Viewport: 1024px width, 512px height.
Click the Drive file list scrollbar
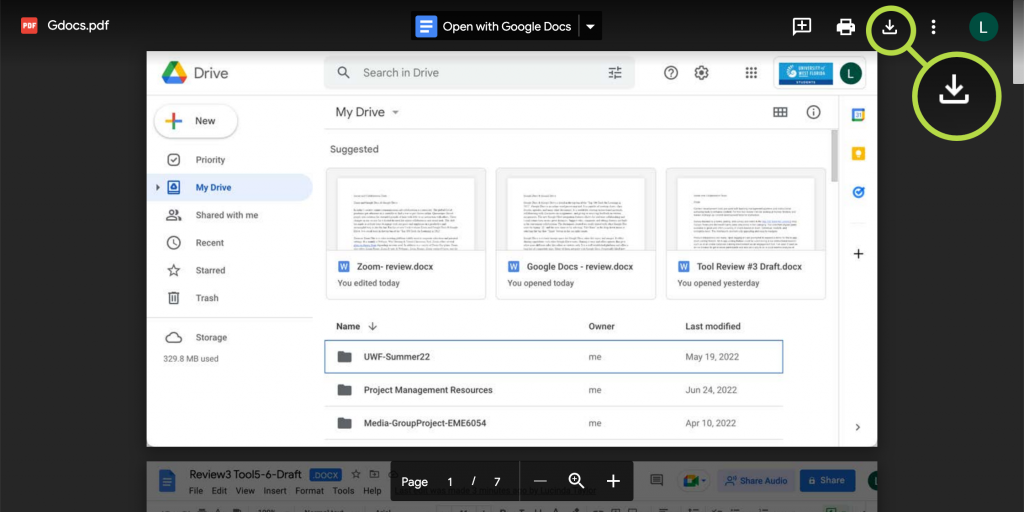834,155
